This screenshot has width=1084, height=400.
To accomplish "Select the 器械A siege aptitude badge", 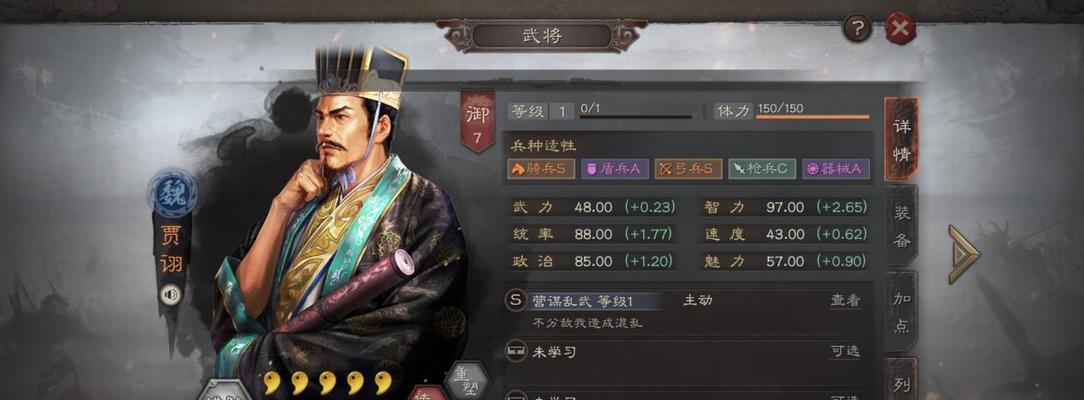I will tap(836, 169).
